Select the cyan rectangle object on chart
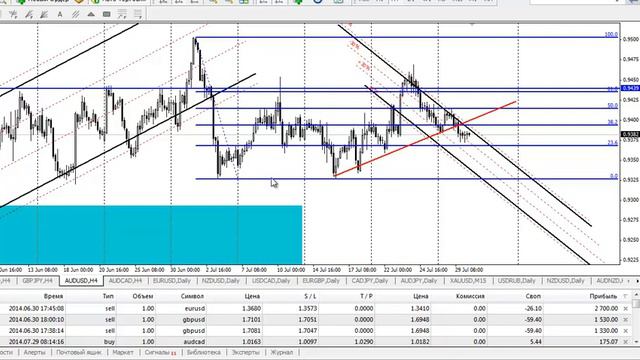Viewport: 640px width, 360px height. 151,235
